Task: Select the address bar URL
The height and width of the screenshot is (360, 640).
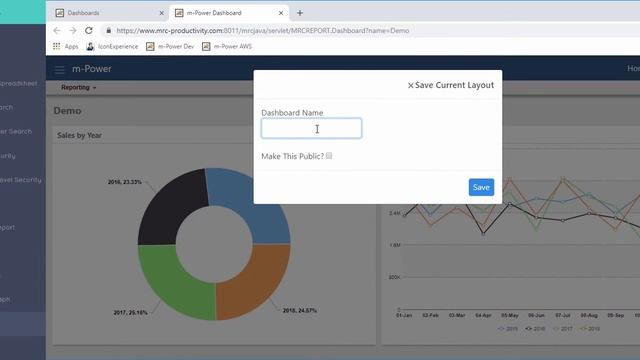Action: pyautogui.click(x=262, y=31)
